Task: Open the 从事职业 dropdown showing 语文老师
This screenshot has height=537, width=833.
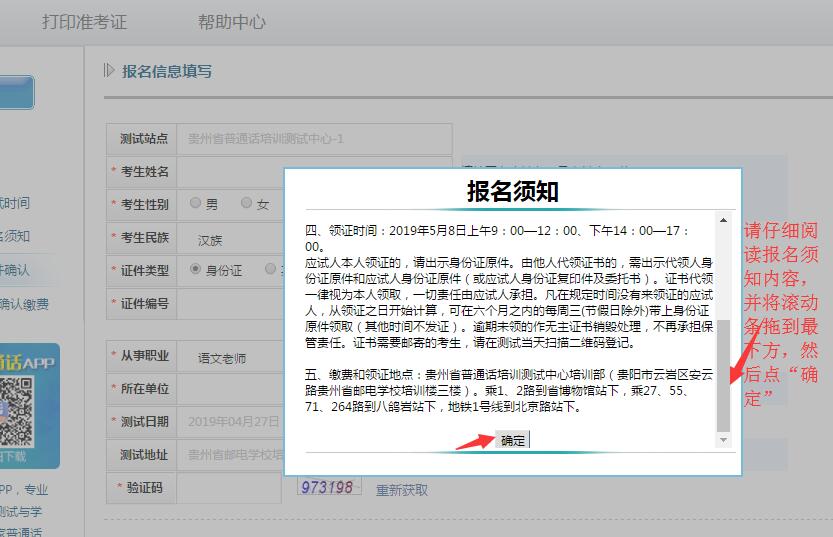Action: (230, 357)
